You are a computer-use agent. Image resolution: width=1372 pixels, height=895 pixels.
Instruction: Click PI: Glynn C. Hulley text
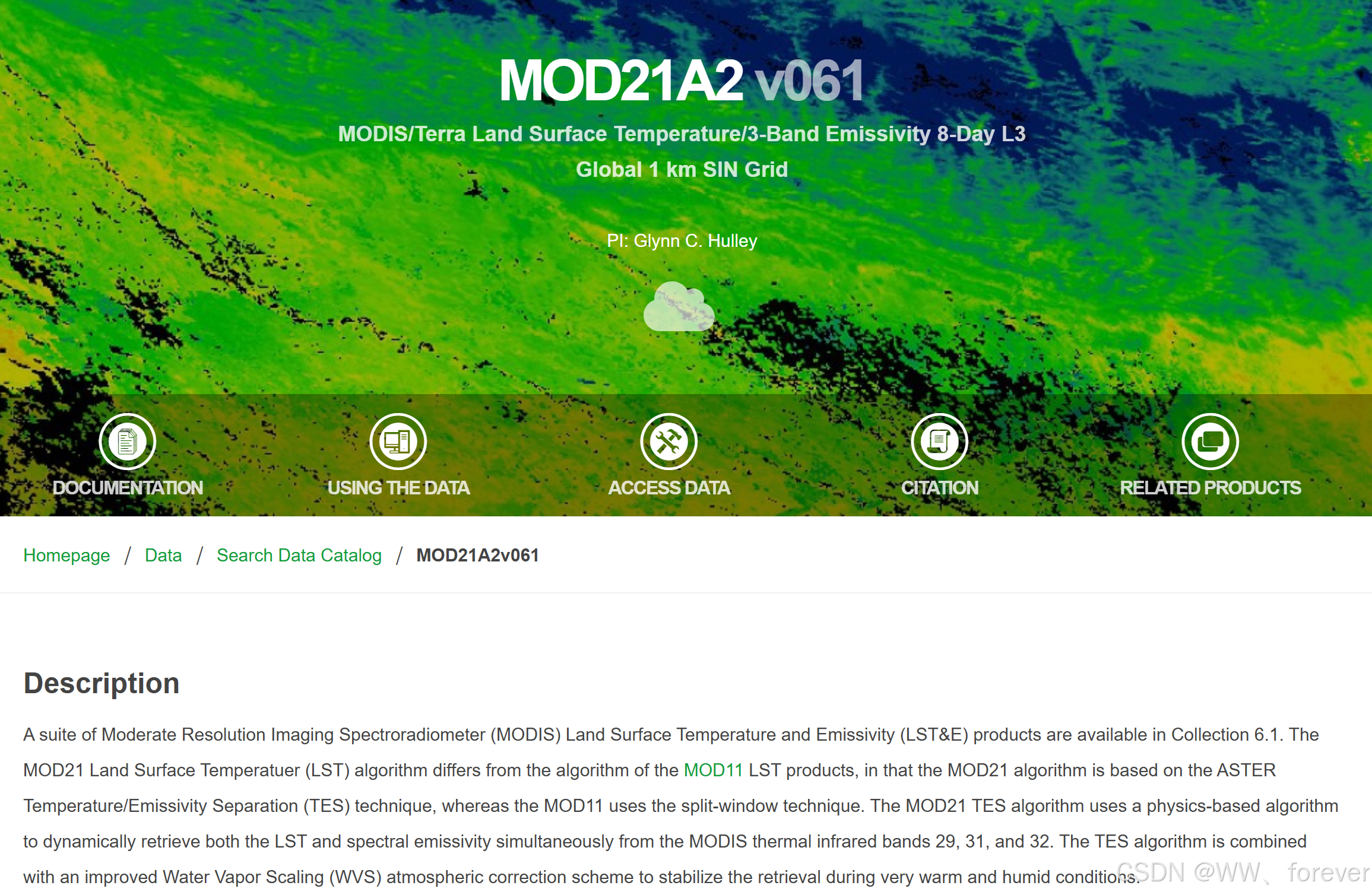682,241
